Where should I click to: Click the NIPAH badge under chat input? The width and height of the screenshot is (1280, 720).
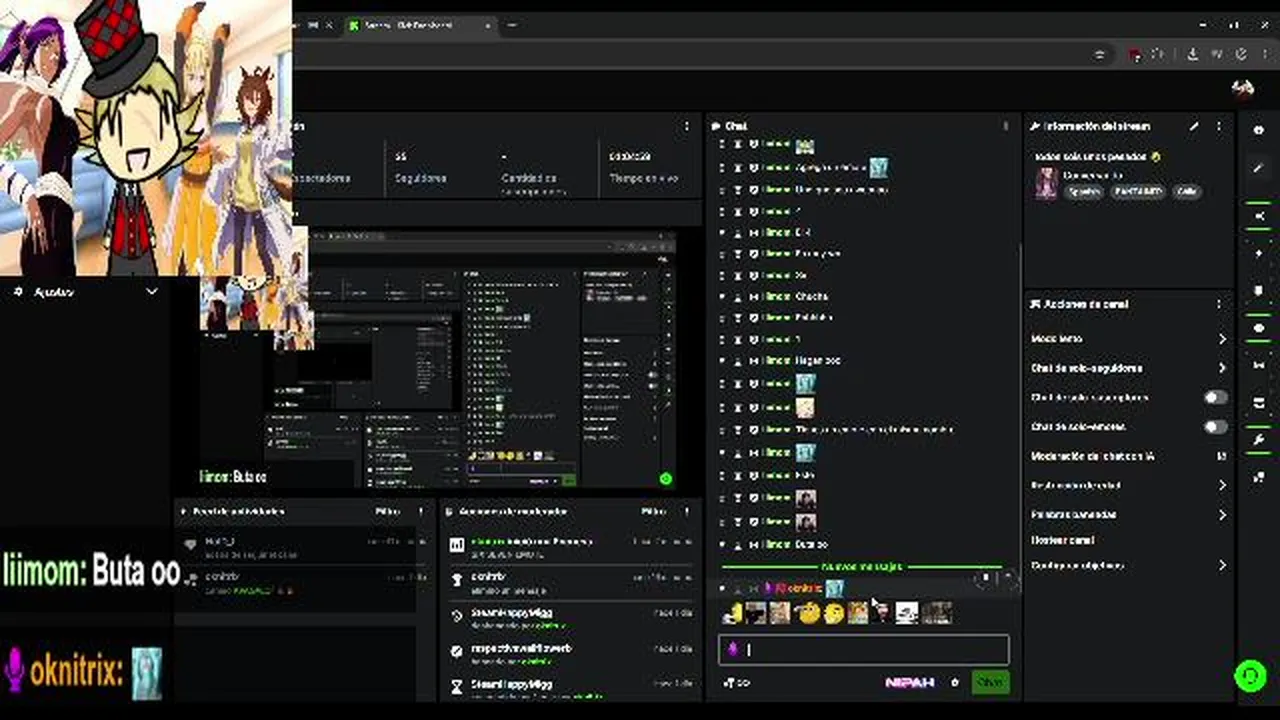(x=910, y=683)
